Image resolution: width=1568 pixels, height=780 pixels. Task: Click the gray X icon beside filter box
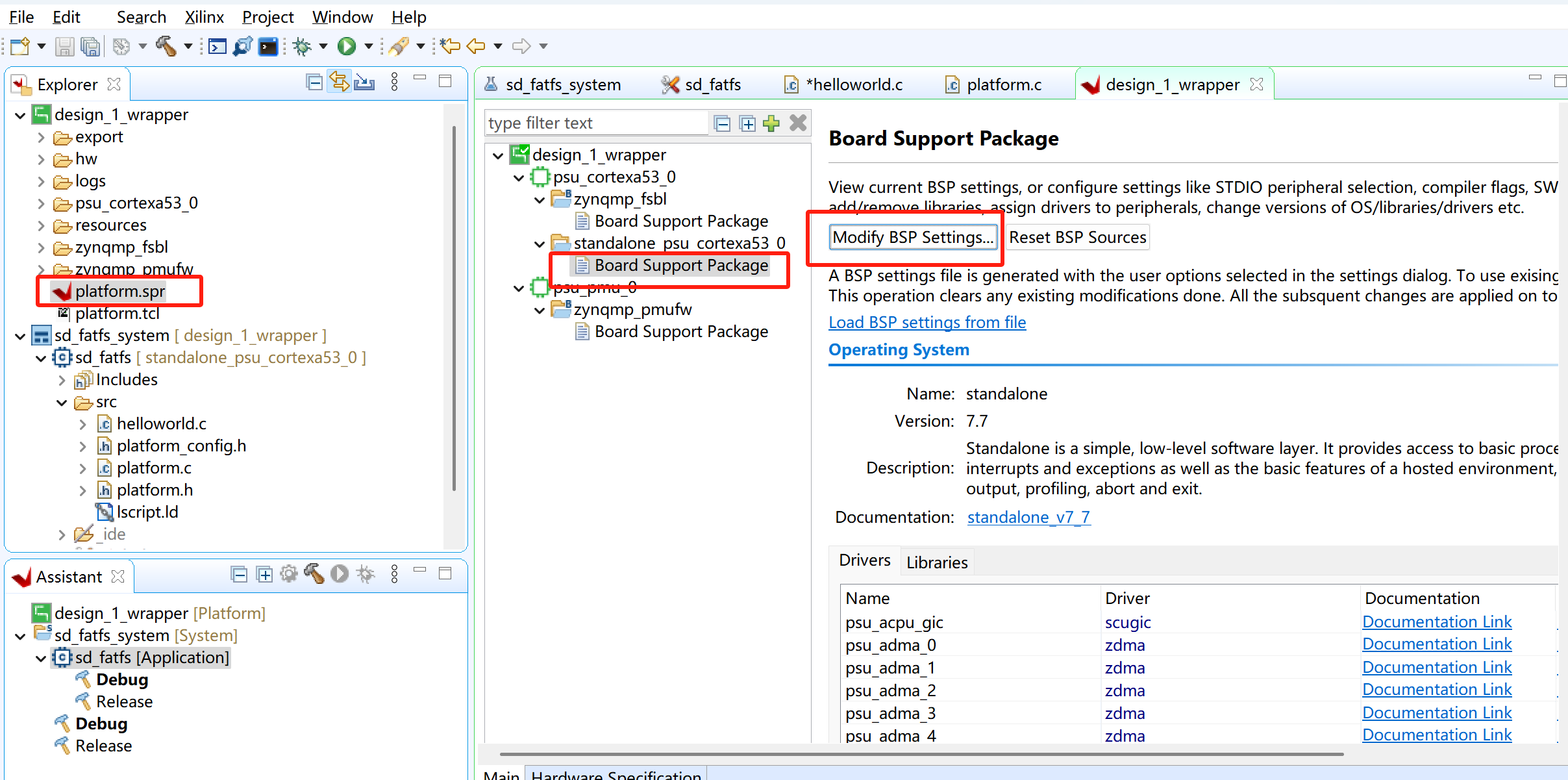pyautogui.click(x=798, y=123)
